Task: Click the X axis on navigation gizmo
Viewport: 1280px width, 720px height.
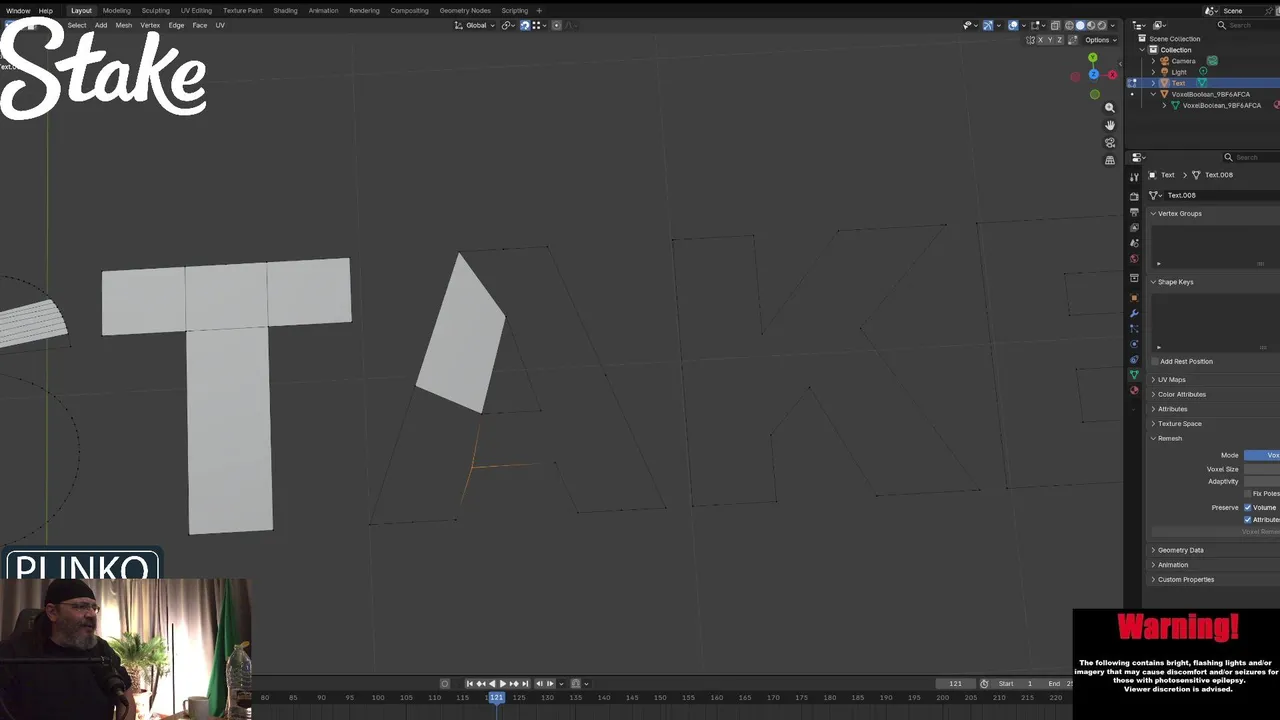Action: tap(1112, 75)
